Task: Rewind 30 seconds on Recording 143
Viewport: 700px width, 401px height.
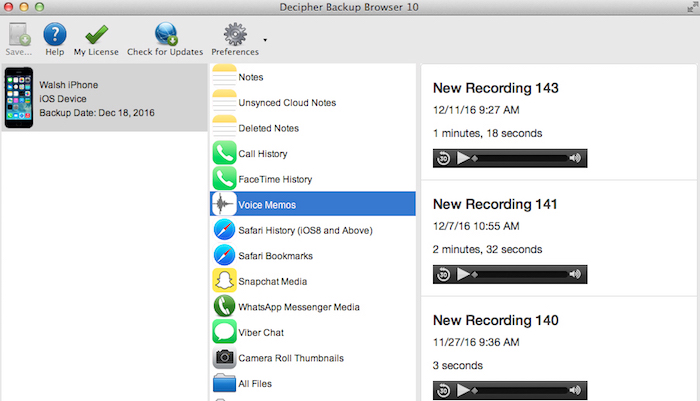Action: click(443, 158)
